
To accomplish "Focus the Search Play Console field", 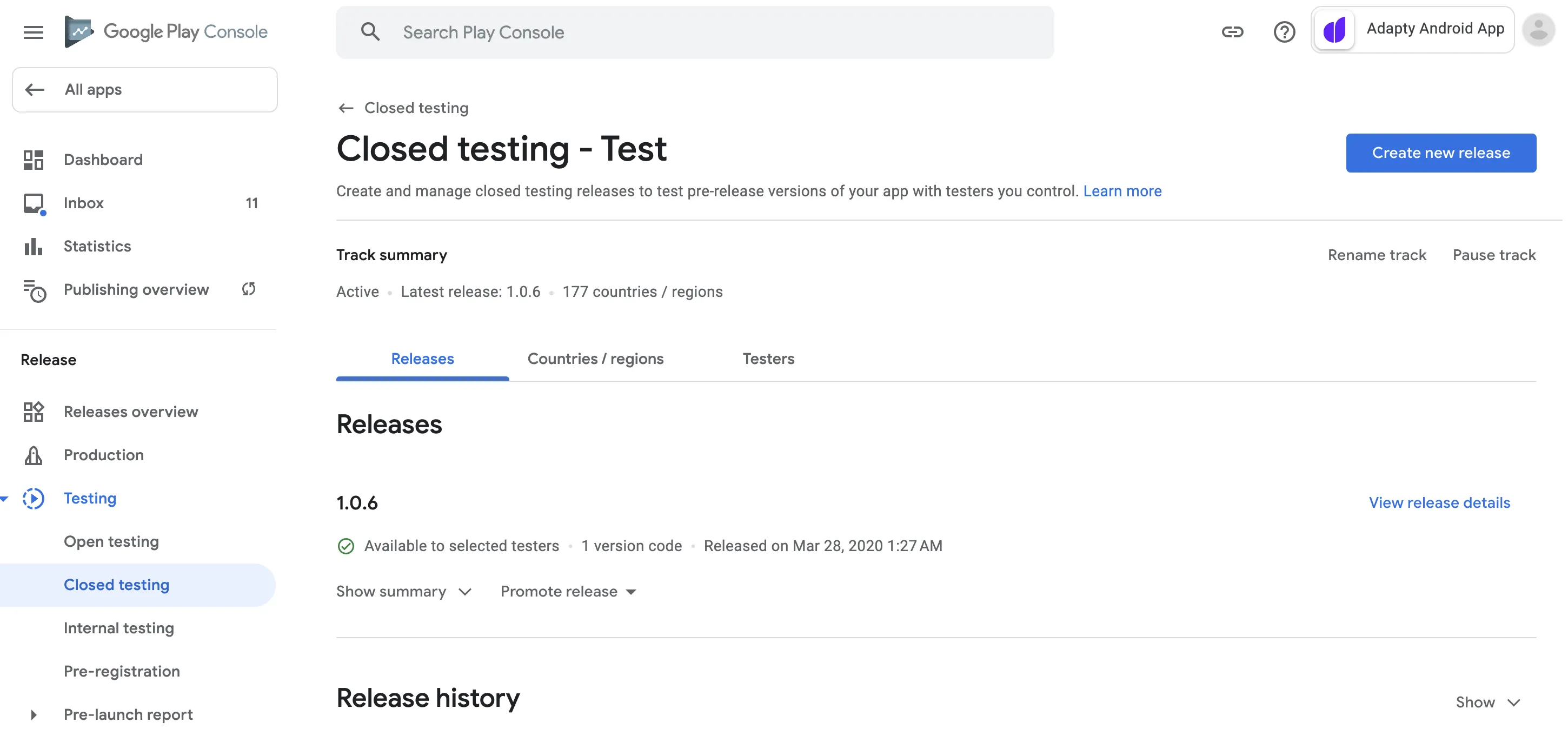I will 694,32.
